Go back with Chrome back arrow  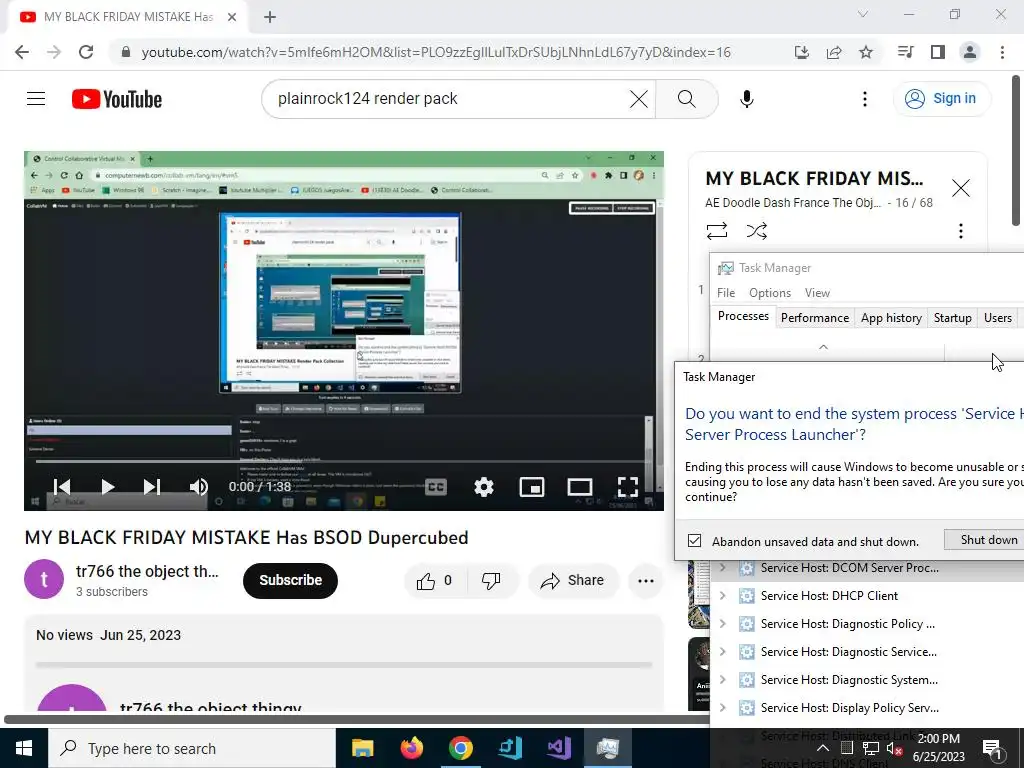pyautogui.click(x=22, y=52)
